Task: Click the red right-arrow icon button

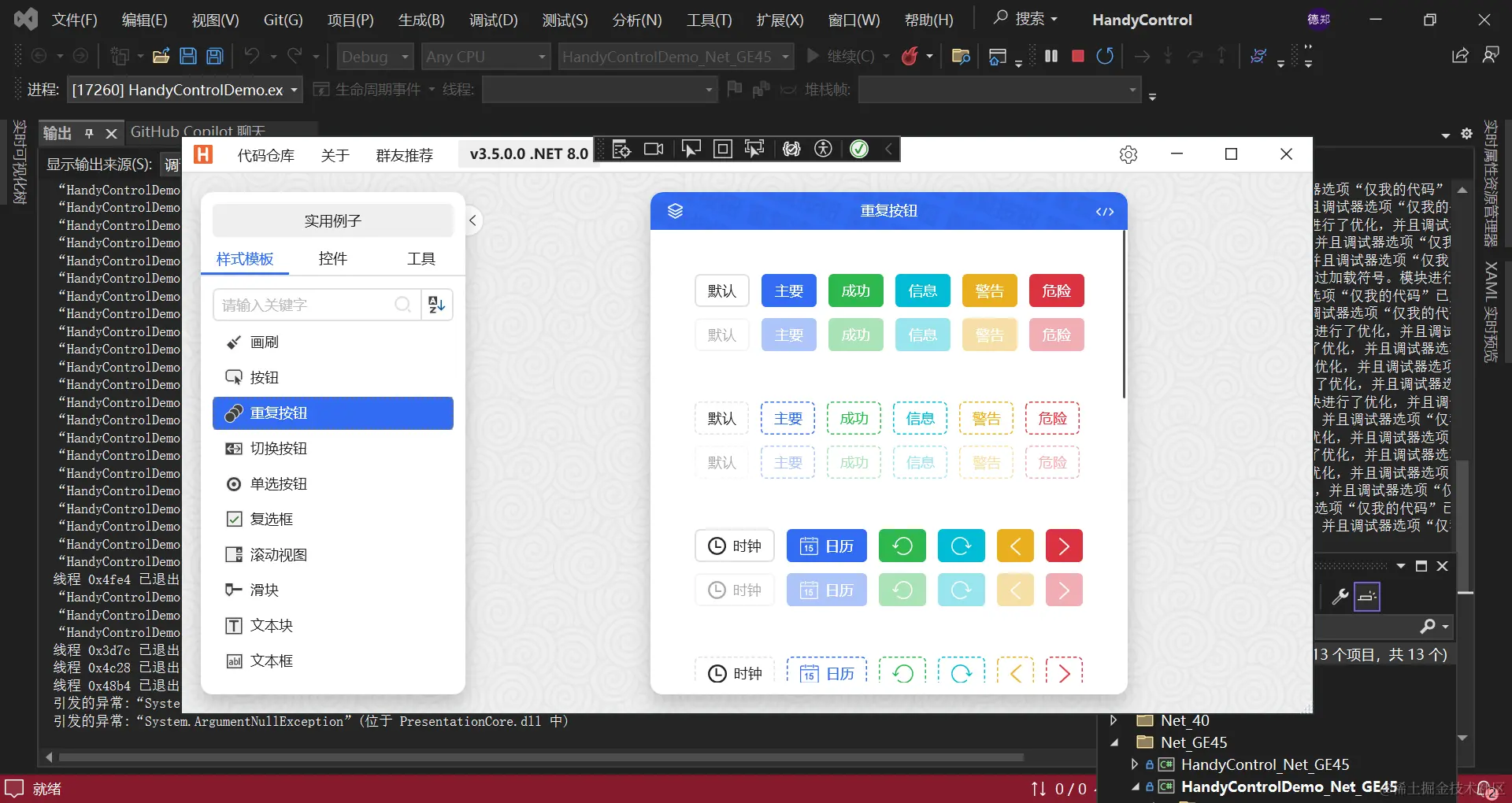Action: (x=1064, y=546)
